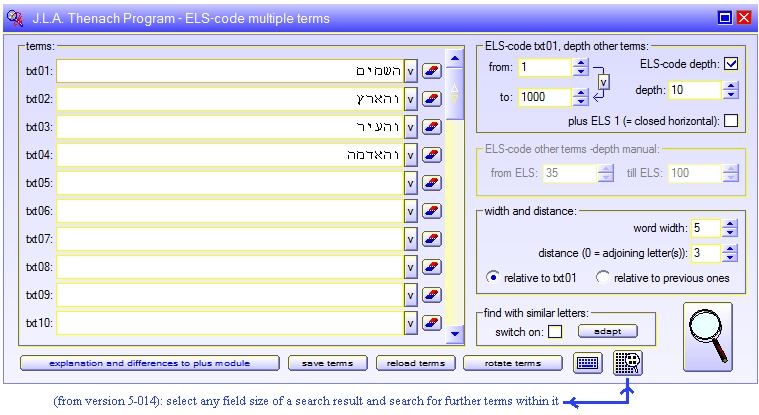This screenshot has width=759, height=415.
Task: Click the rotate terms button
Action: 513,363
